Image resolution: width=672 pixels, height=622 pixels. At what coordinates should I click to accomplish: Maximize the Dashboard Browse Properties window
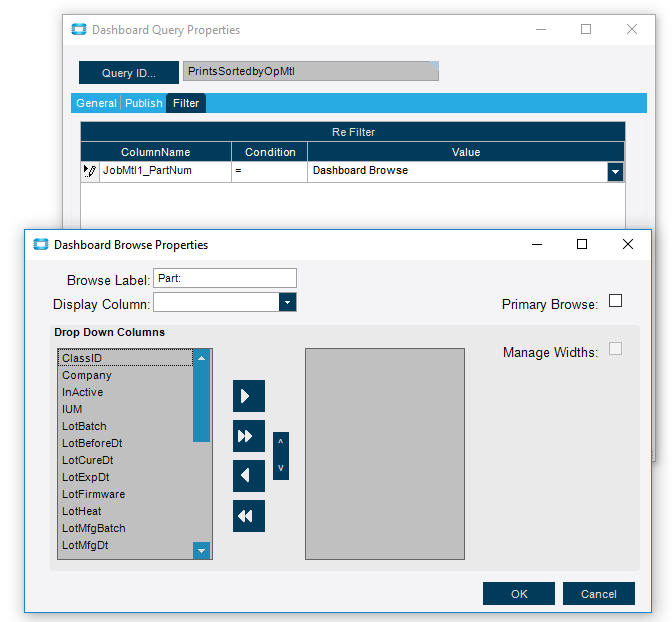tap(582, 244)
